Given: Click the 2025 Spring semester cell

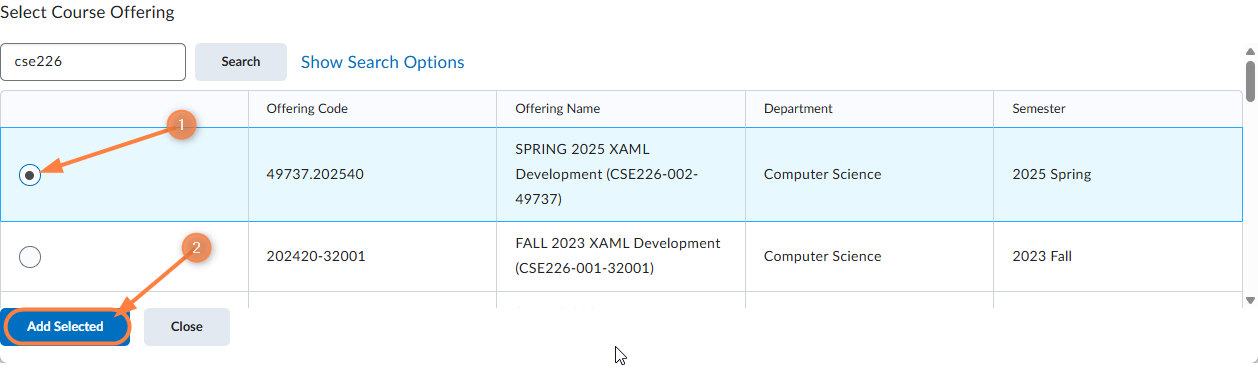Looking at the screenshot, I should point(1117,174).
